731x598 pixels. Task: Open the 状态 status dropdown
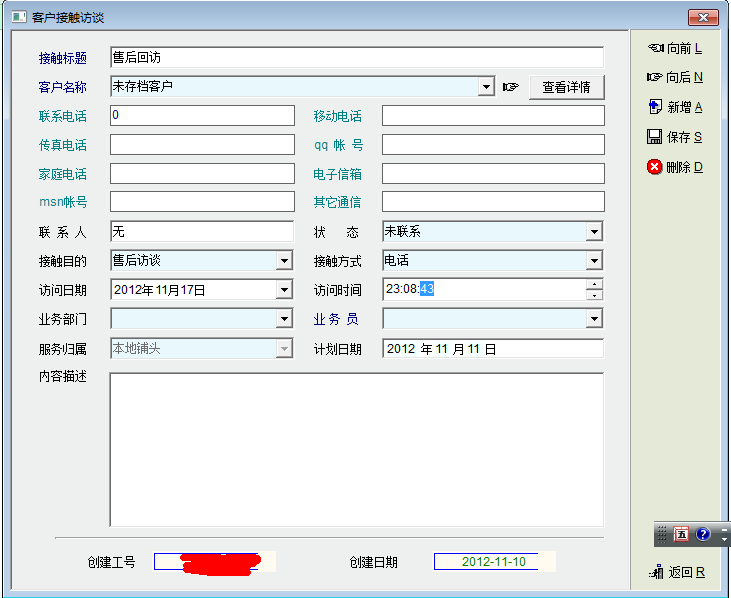594,232
